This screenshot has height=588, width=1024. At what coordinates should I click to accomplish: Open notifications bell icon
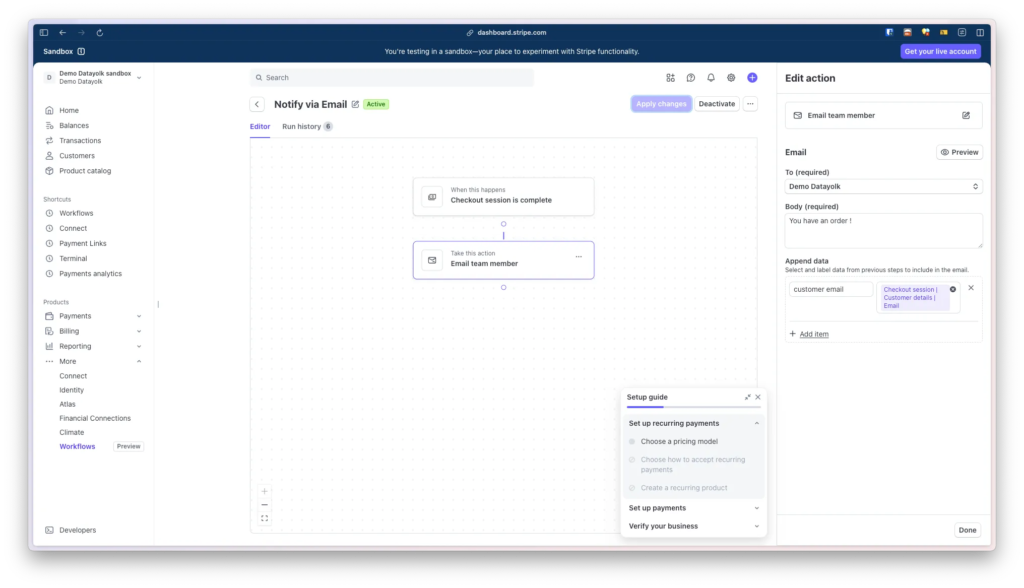tap(711, 78)
